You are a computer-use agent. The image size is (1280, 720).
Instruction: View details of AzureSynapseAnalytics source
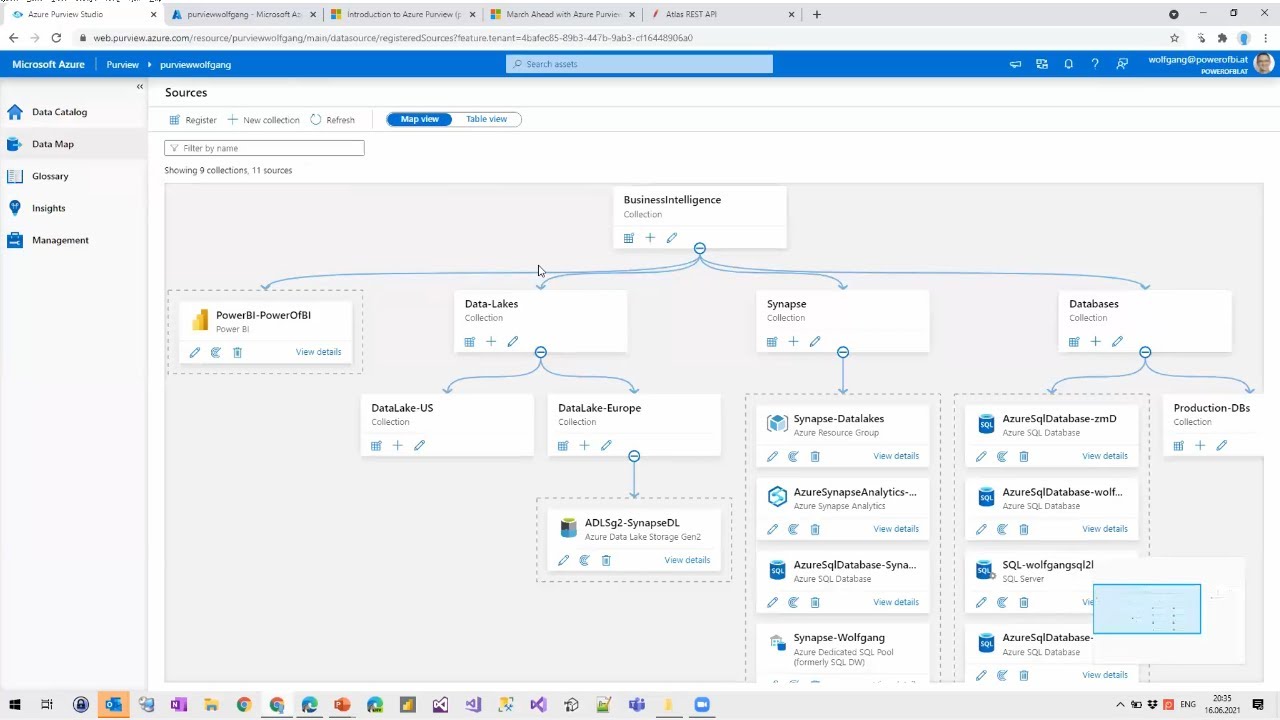896,529
